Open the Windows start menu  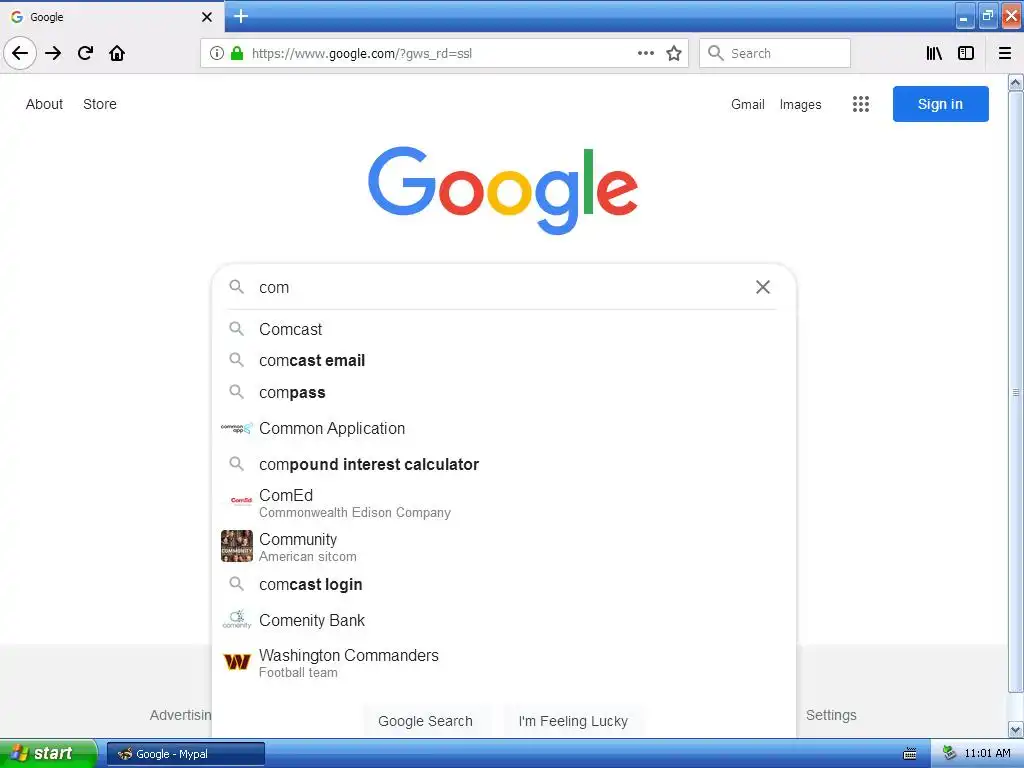point(48,753)
